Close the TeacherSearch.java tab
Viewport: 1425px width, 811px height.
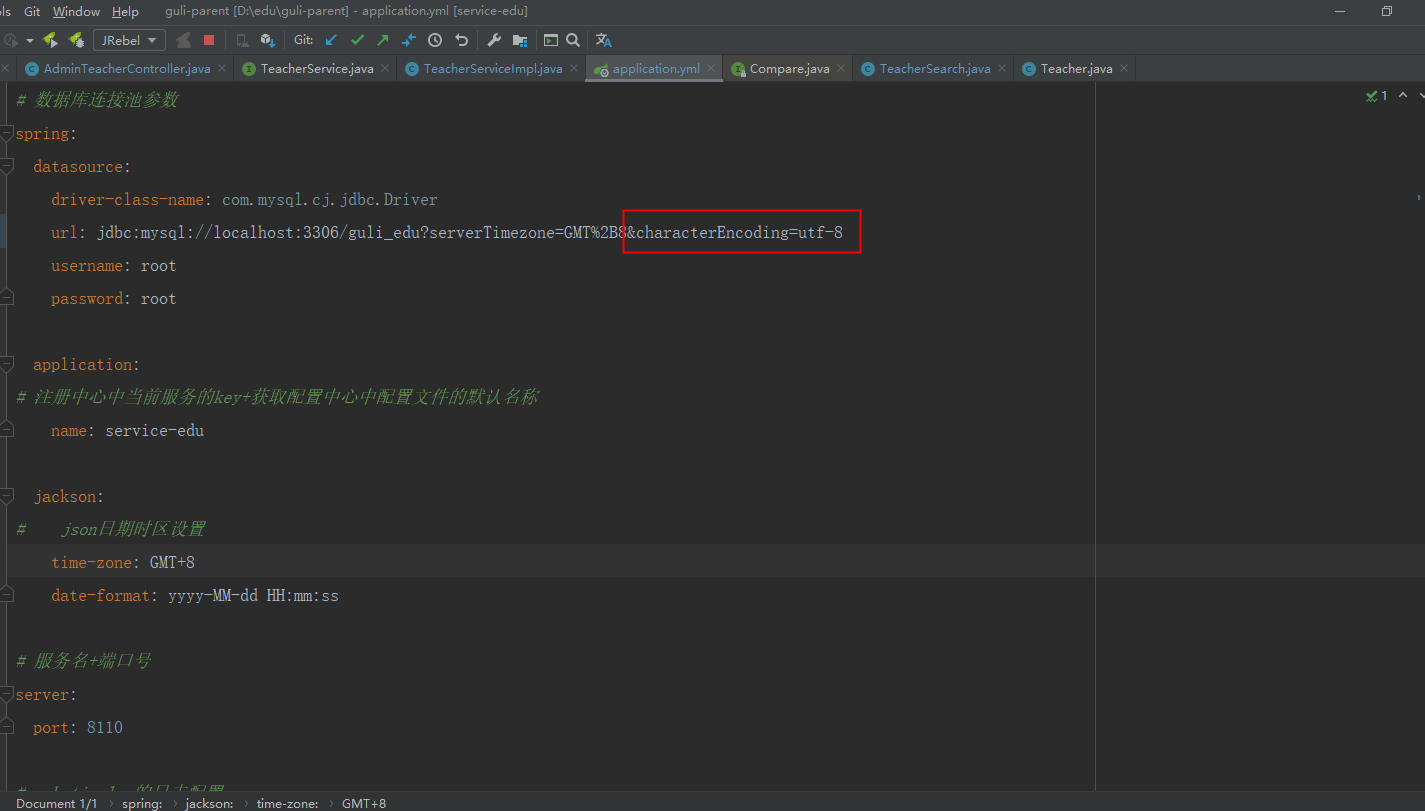(x=1002, y=69)
